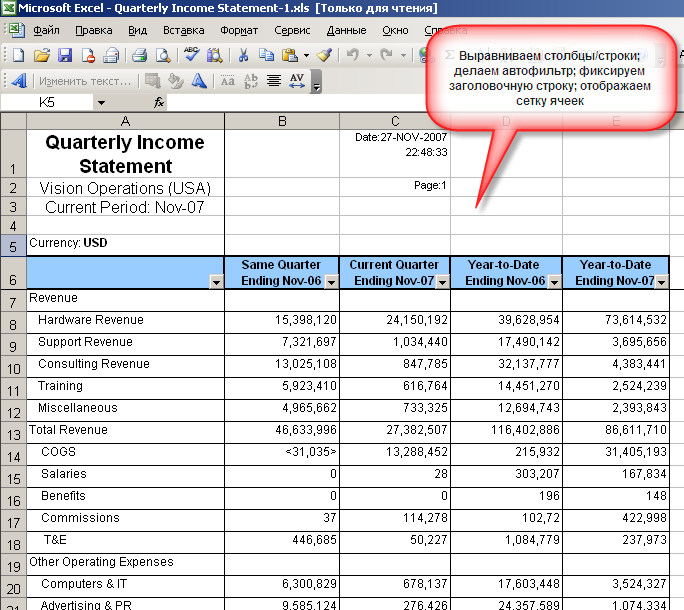Expand the Paste options dropdown arrow
The width and height of the screenshot is (684, 610).
pos(306,56)
